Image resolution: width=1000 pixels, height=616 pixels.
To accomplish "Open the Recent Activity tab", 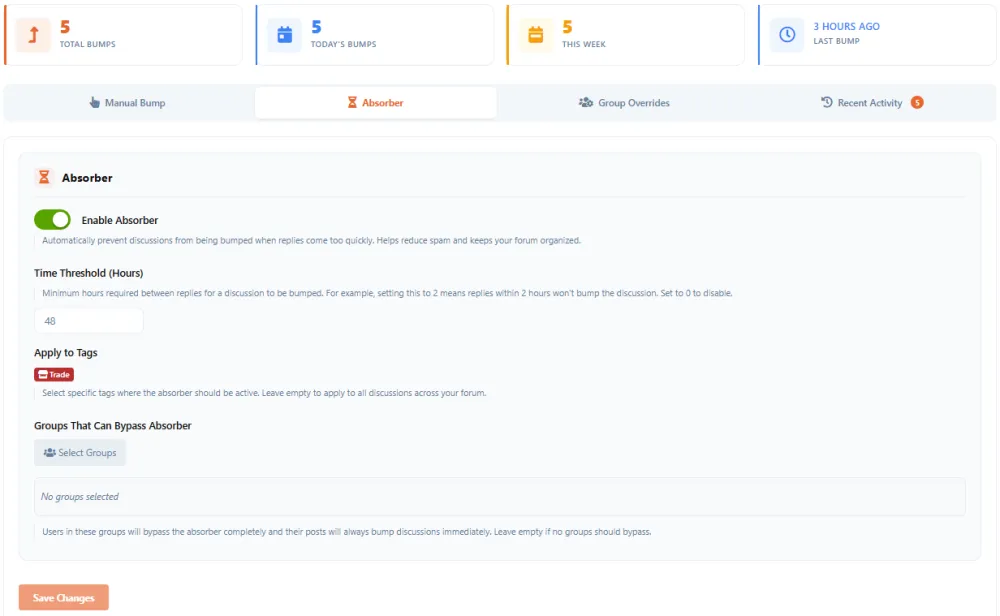I will pyautogui.click(x=871, y=103).
